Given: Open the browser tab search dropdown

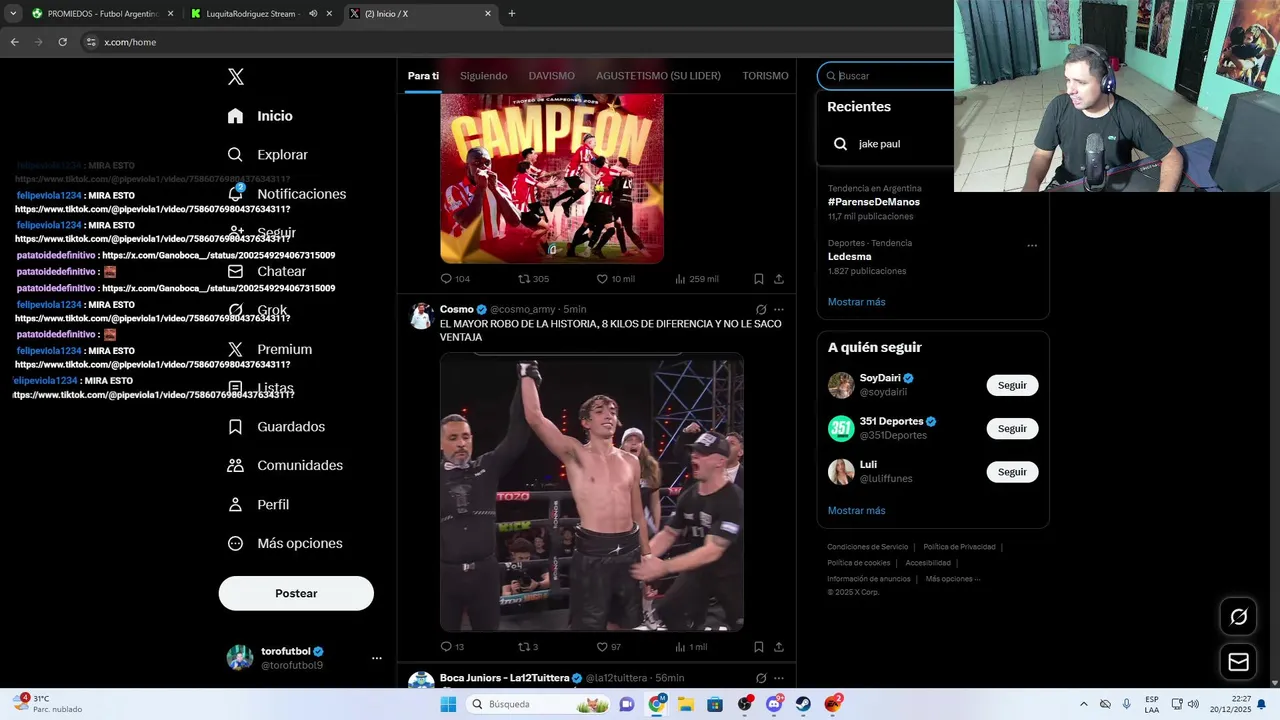Looking at the screenshot, I should [13, 14].
